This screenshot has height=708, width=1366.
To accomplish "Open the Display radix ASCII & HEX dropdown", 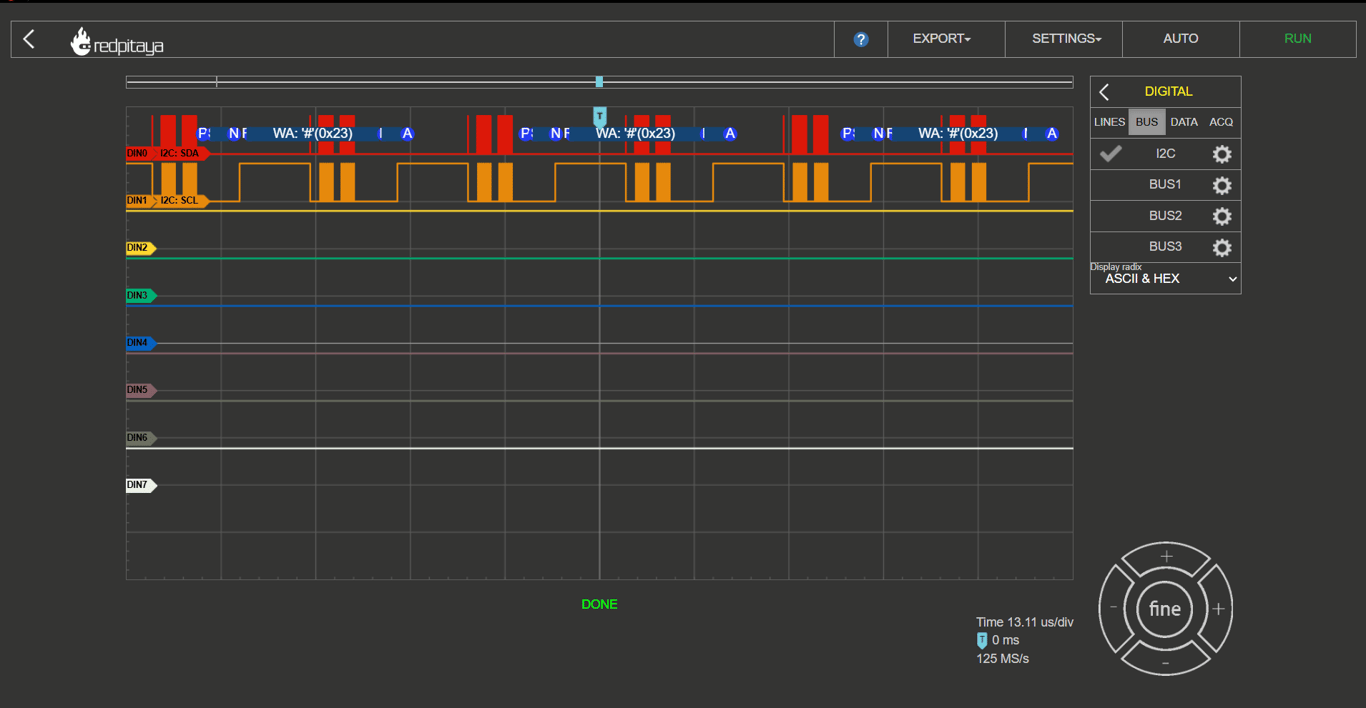I will pos(1166,279).
